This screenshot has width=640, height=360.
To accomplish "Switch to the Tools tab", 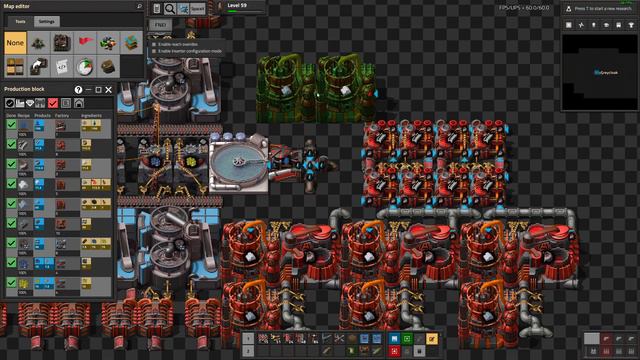I will click(20, 22).
